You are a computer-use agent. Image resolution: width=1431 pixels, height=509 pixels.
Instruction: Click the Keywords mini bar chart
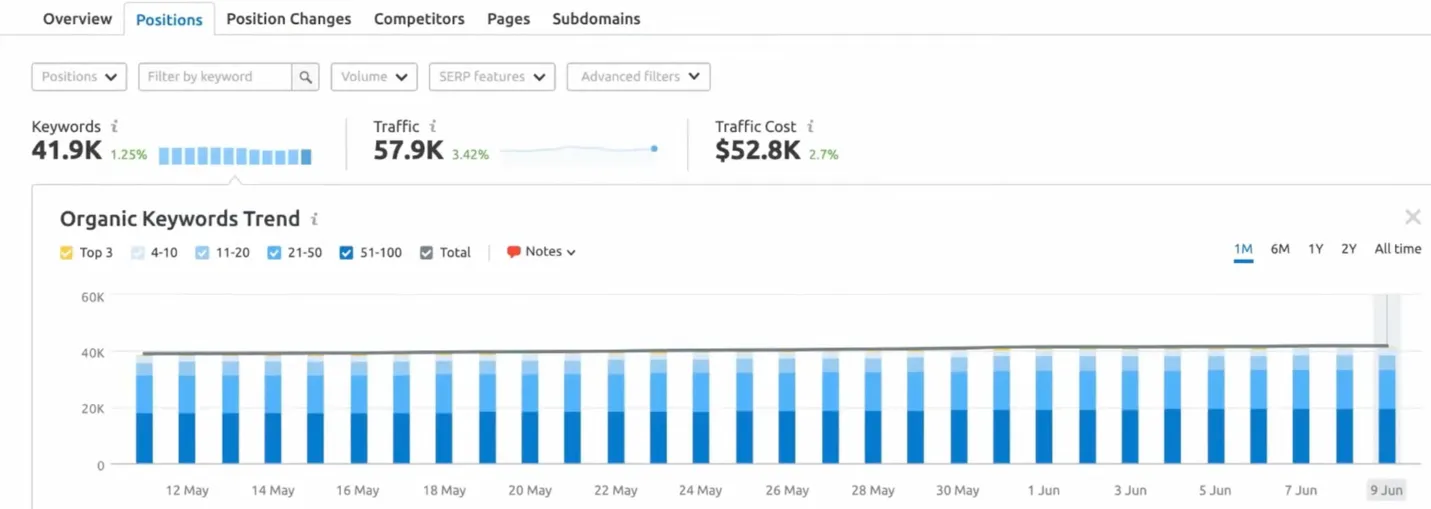[235, 156]
